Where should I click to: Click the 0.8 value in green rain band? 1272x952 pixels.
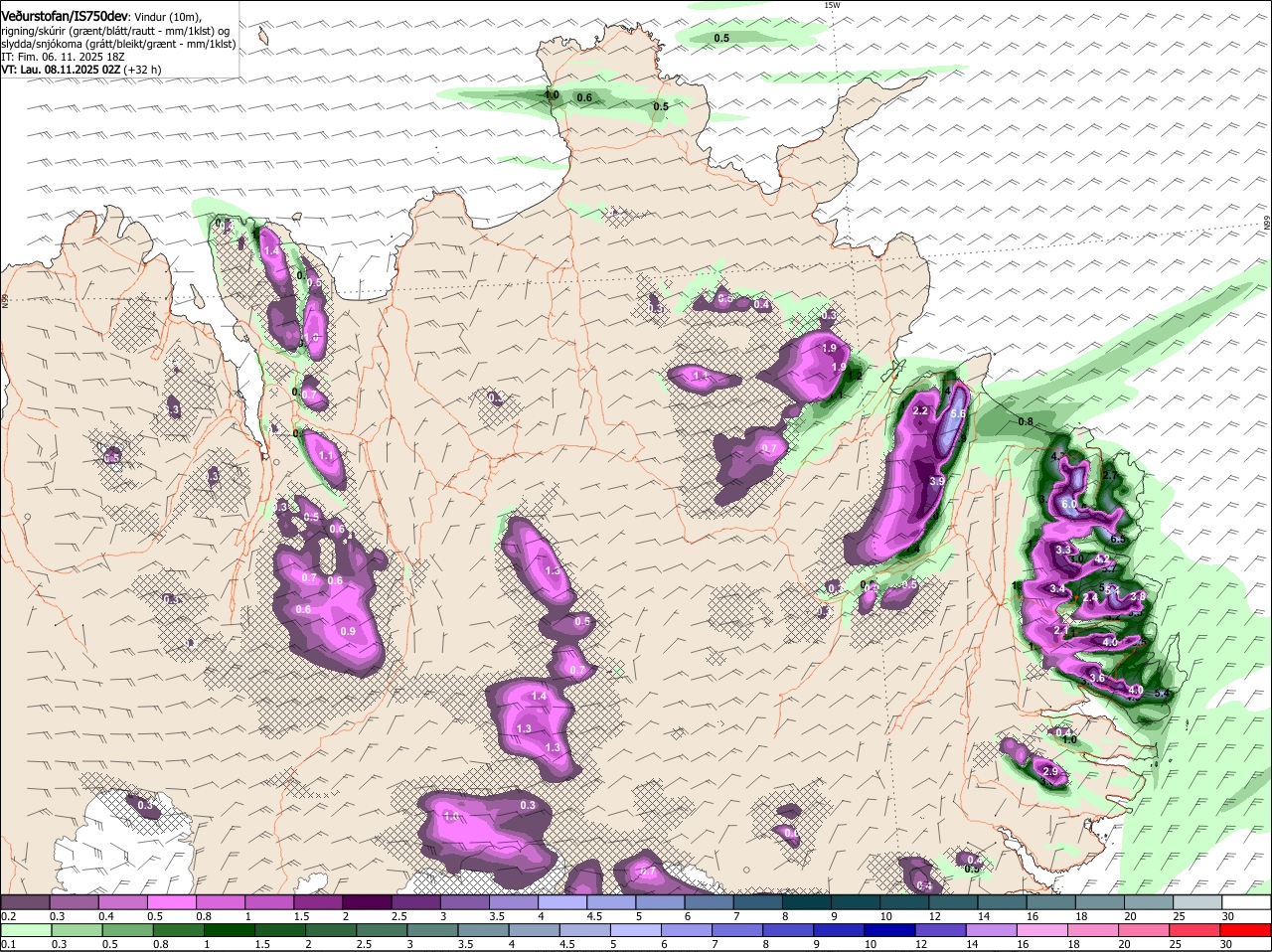coord(1026,422)
